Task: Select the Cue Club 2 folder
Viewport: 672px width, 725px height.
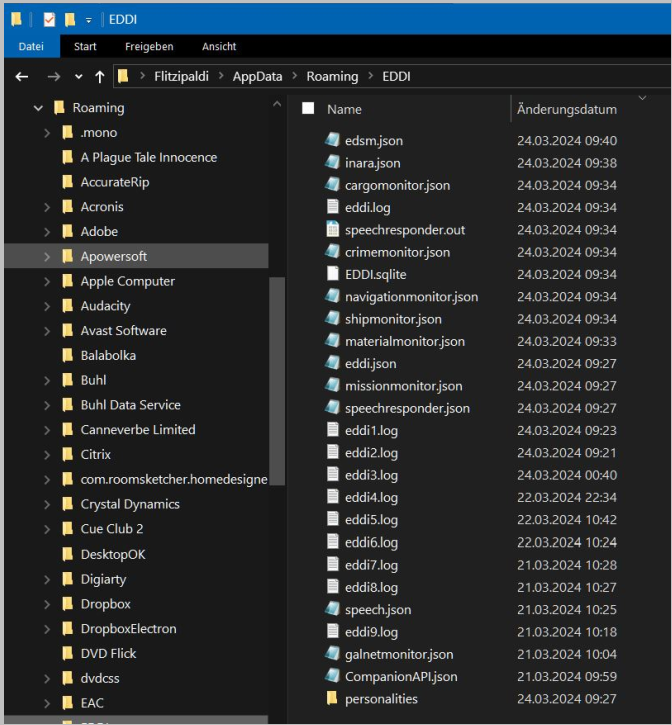Action: [x=112, y=528]
